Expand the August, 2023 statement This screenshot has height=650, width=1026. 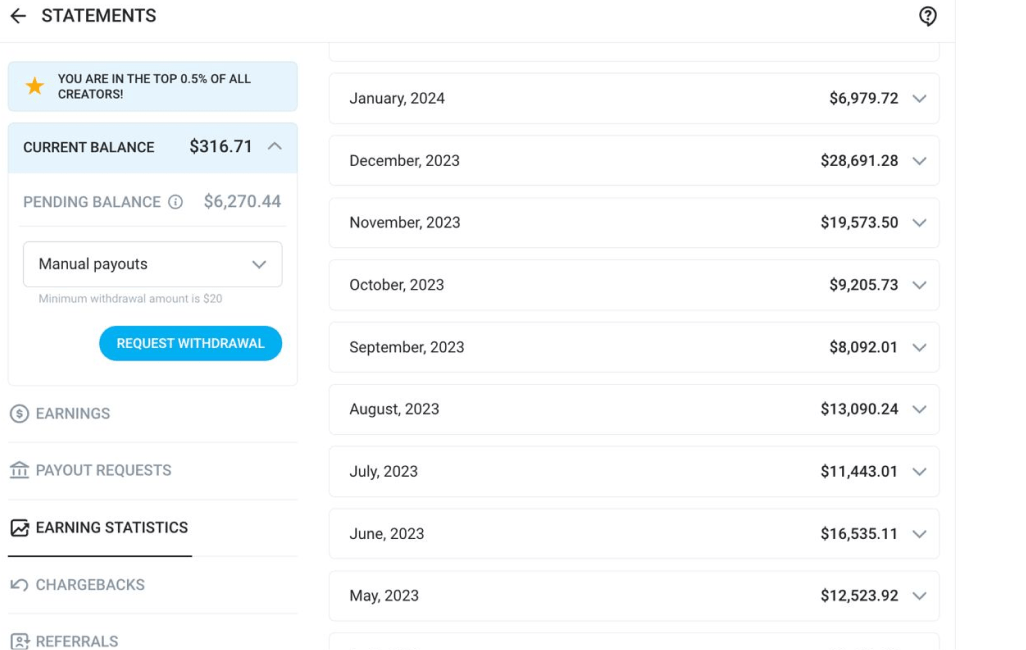(634, 409)
